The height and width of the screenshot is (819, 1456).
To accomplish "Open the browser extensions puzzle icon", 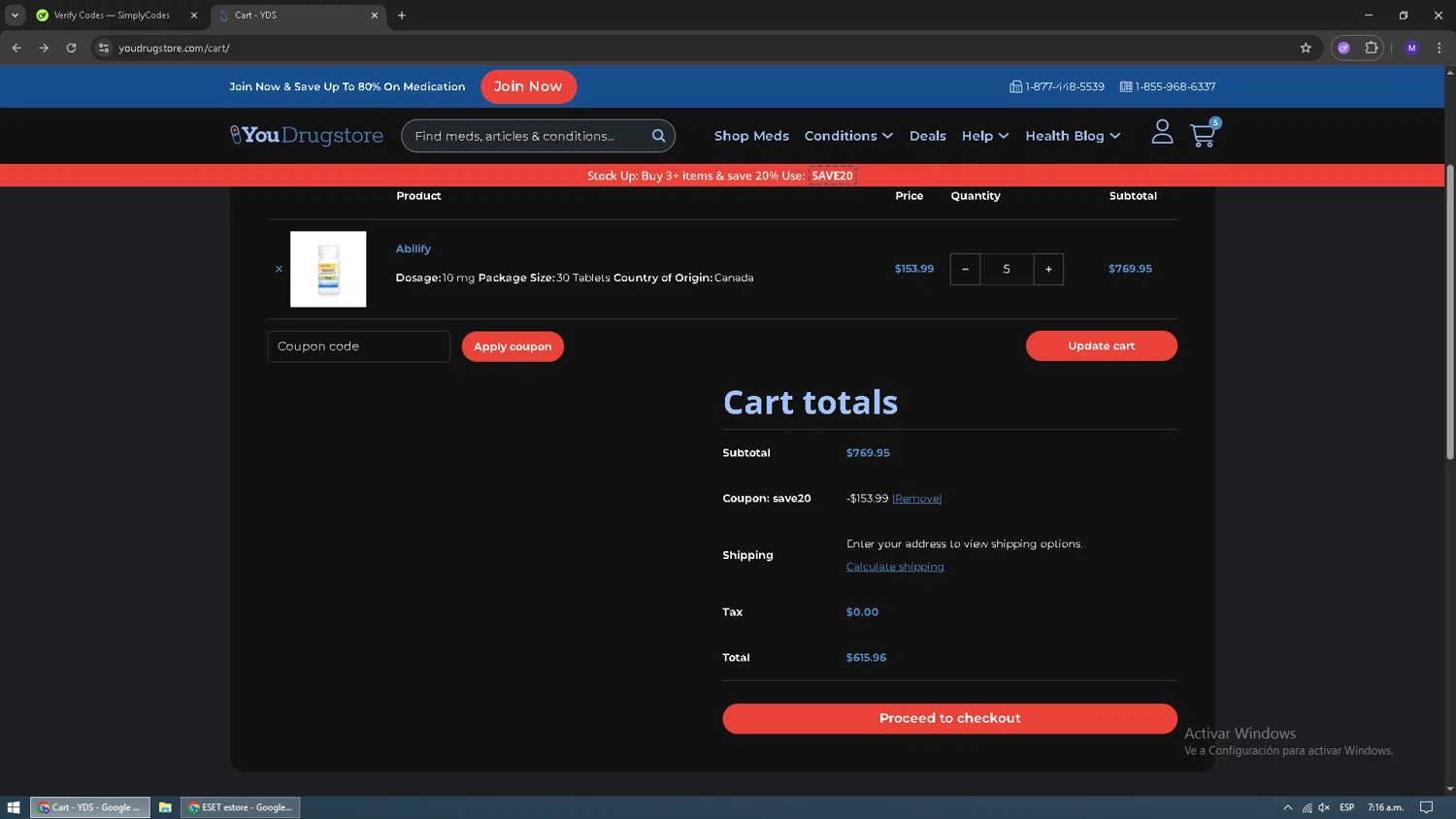I will (x=1371, y=48).
